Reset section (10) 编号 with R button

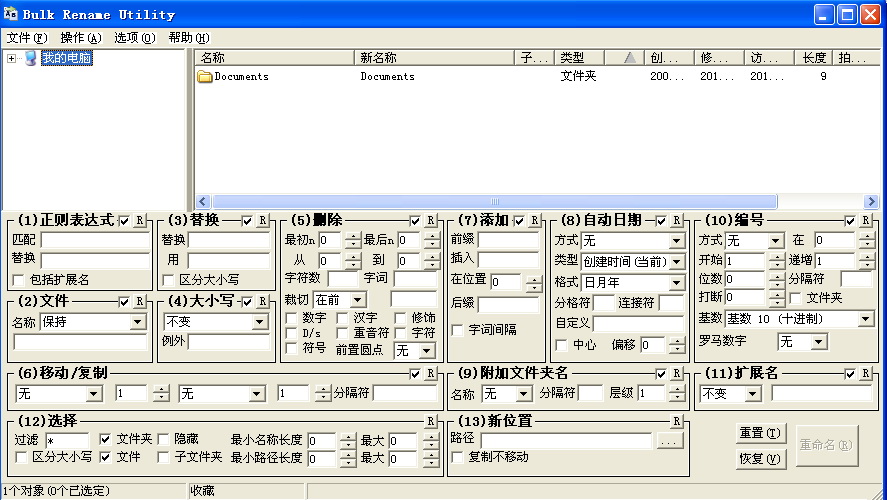[x=866, y=221]
